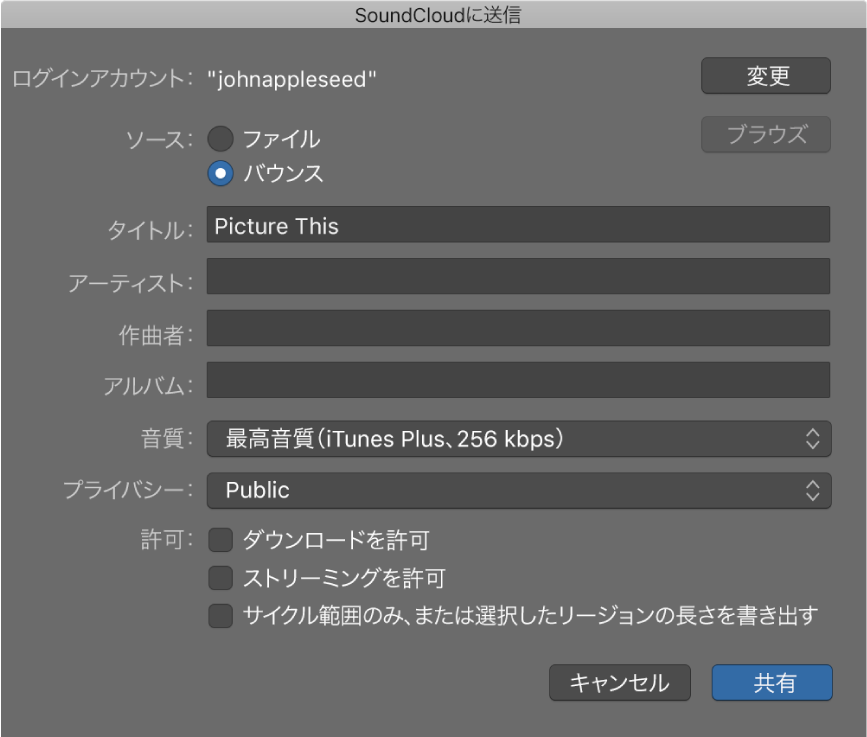Click the "johnappleseed" account name text
Image resolution: width=867 pixels, height=737 pixels.
click(x=291, y=80)
